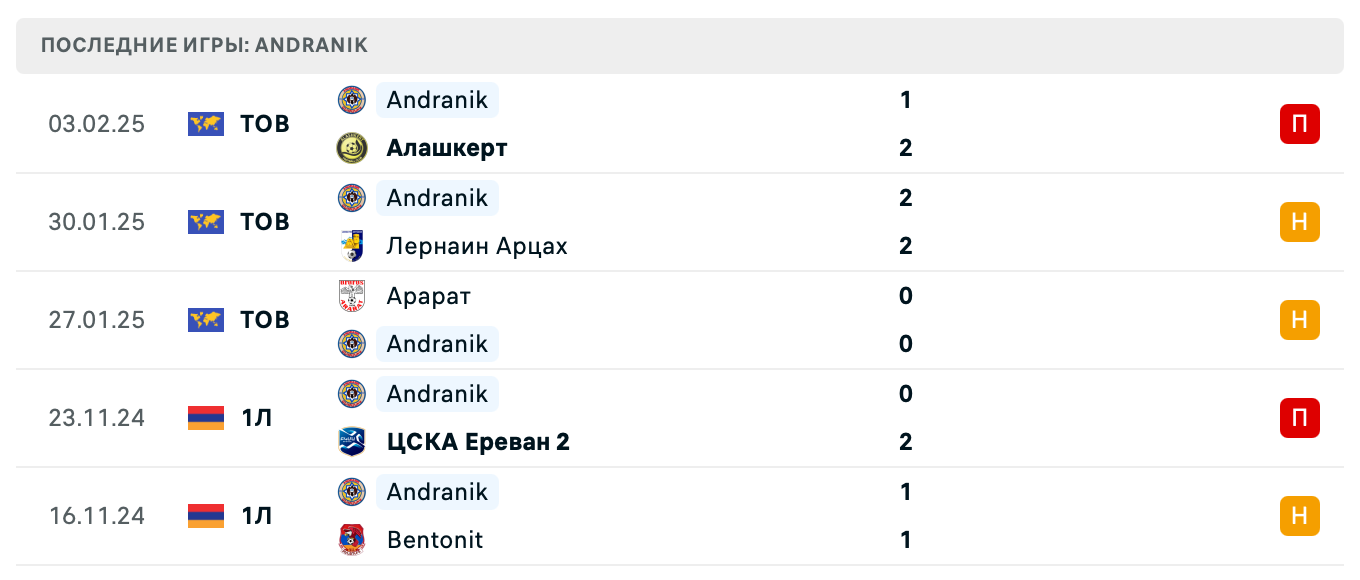Open the ЦСКА Ереван 2 team link
Image resolution: width=1360 pixels, height=580 pixels.
pos(478,442)
